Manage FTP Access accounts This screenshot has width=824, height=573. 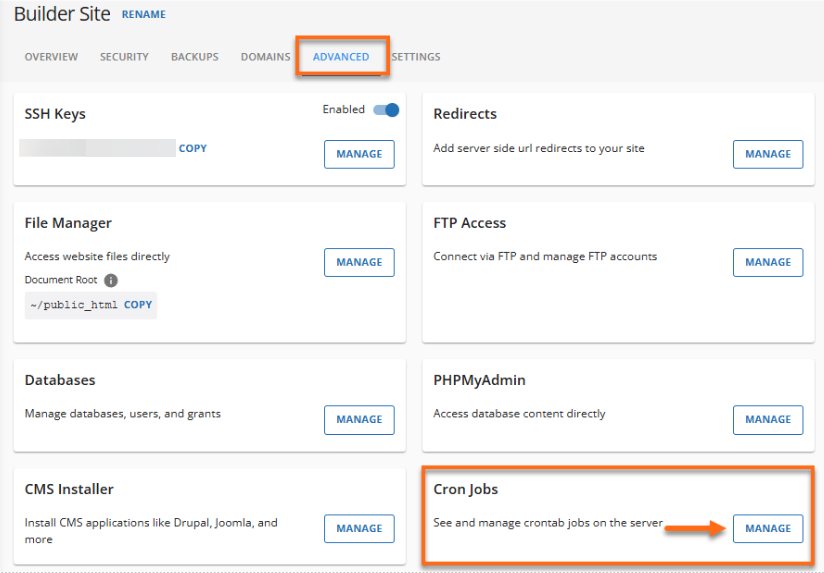click(768, 262)
